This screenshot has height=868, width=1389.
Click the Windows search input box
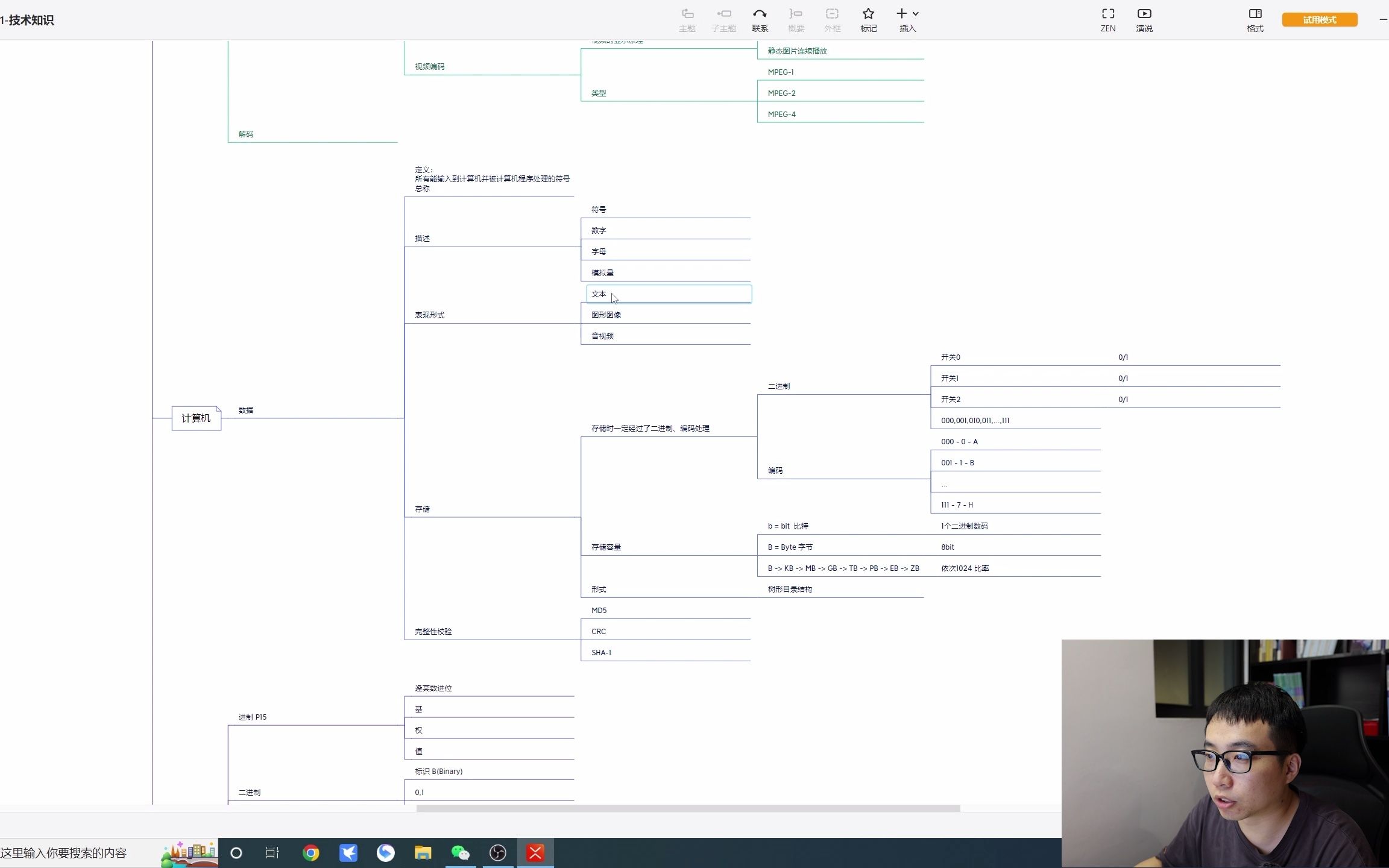(x=63, y=853)
